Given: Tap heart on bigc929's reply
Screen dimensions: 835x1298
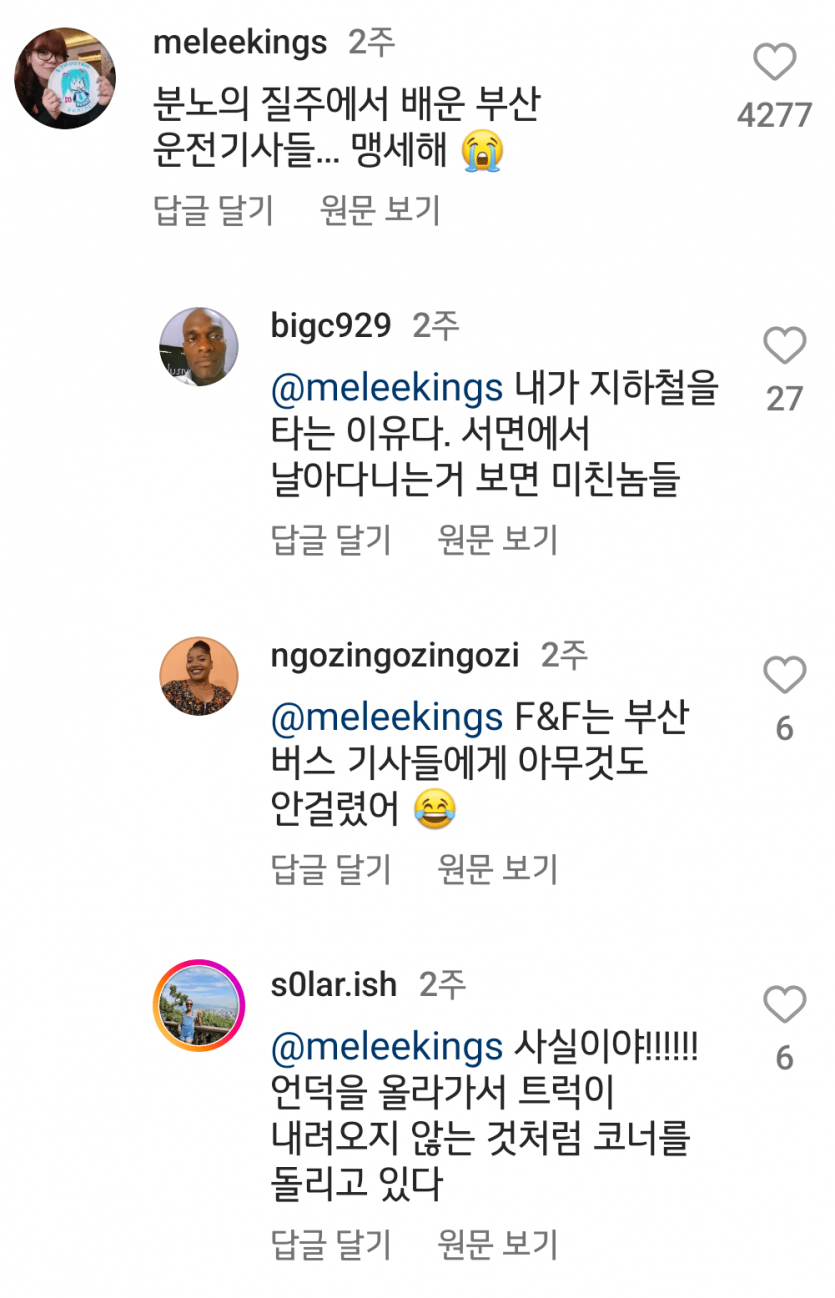Looking at the screenshot, I should 784,346.
